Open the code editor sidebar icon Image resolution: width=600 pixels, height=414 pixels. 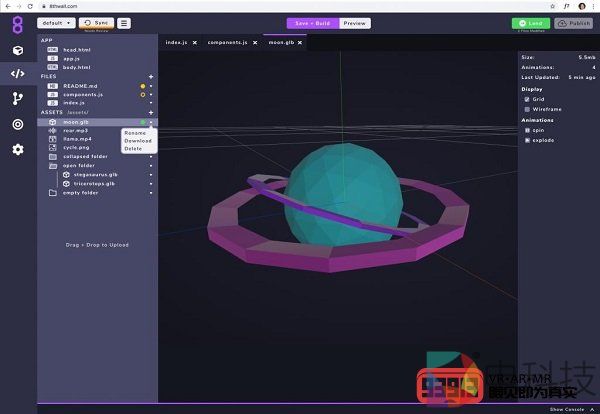[17, 73]
